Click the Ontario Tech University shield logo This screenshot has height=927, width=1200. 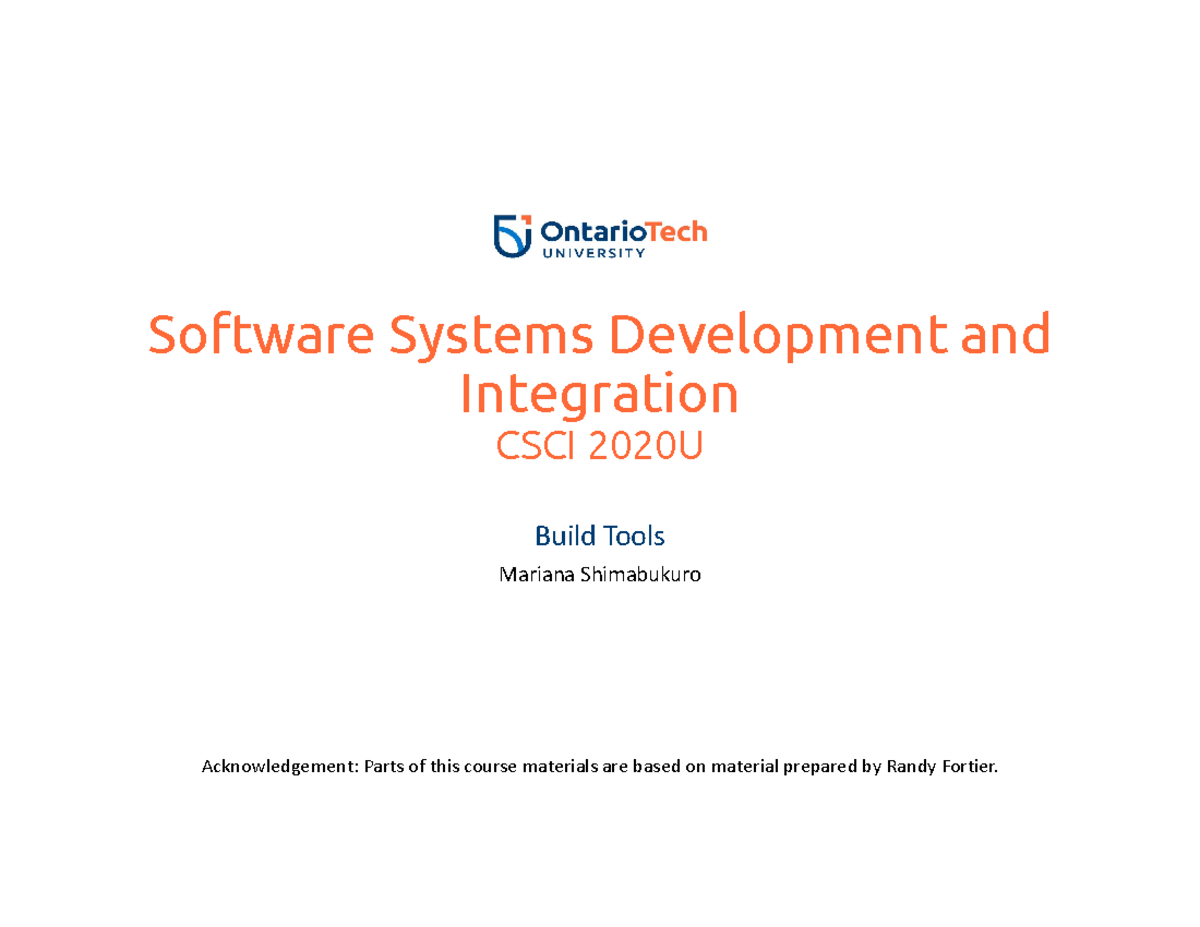tap(512, 236)
